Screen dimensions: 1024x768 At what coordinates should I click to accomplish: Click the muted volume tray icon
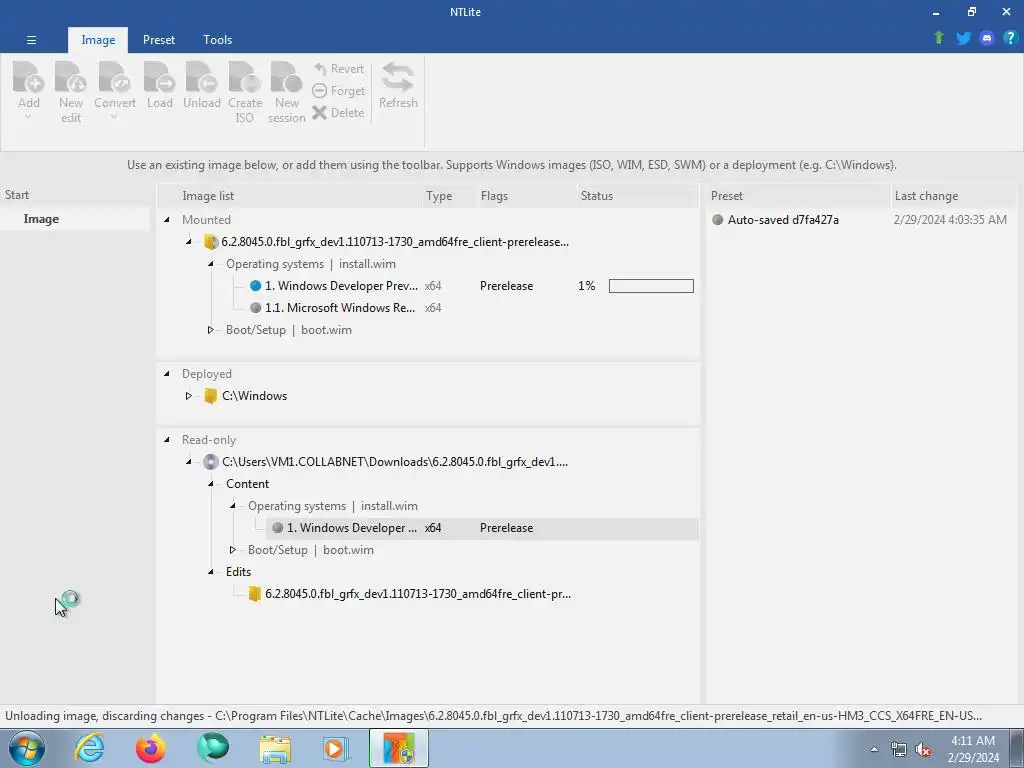click(923, 749)
